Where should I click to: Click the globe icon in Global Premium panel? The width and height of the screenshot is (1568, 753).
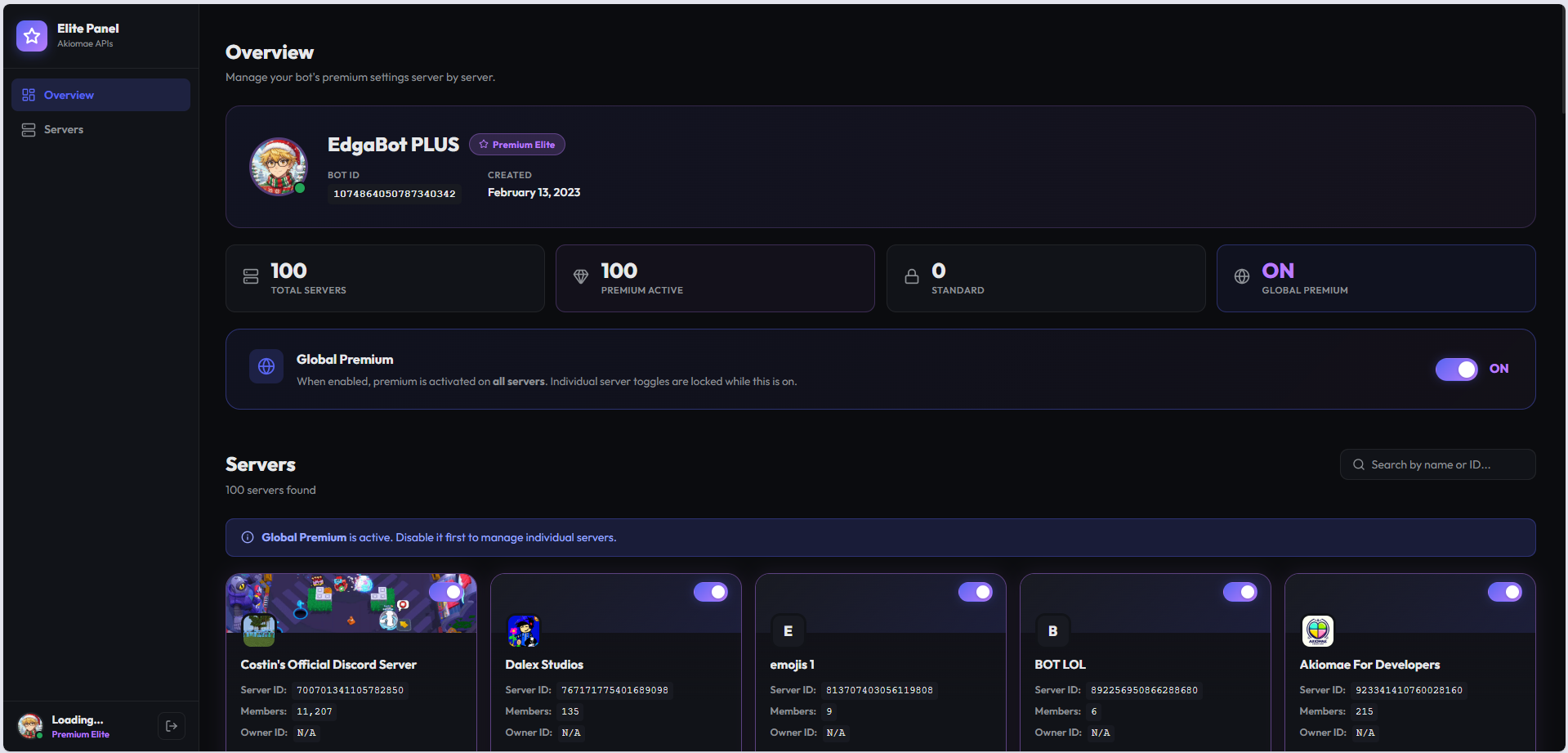point(266,366)
